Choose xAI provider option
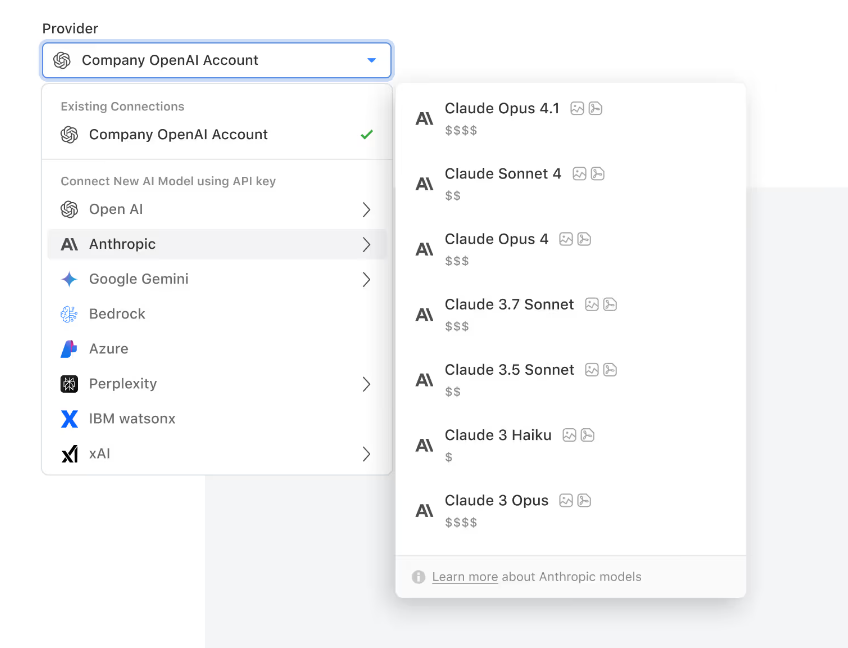Screen dimensions: 848x648 coord(217,454)
